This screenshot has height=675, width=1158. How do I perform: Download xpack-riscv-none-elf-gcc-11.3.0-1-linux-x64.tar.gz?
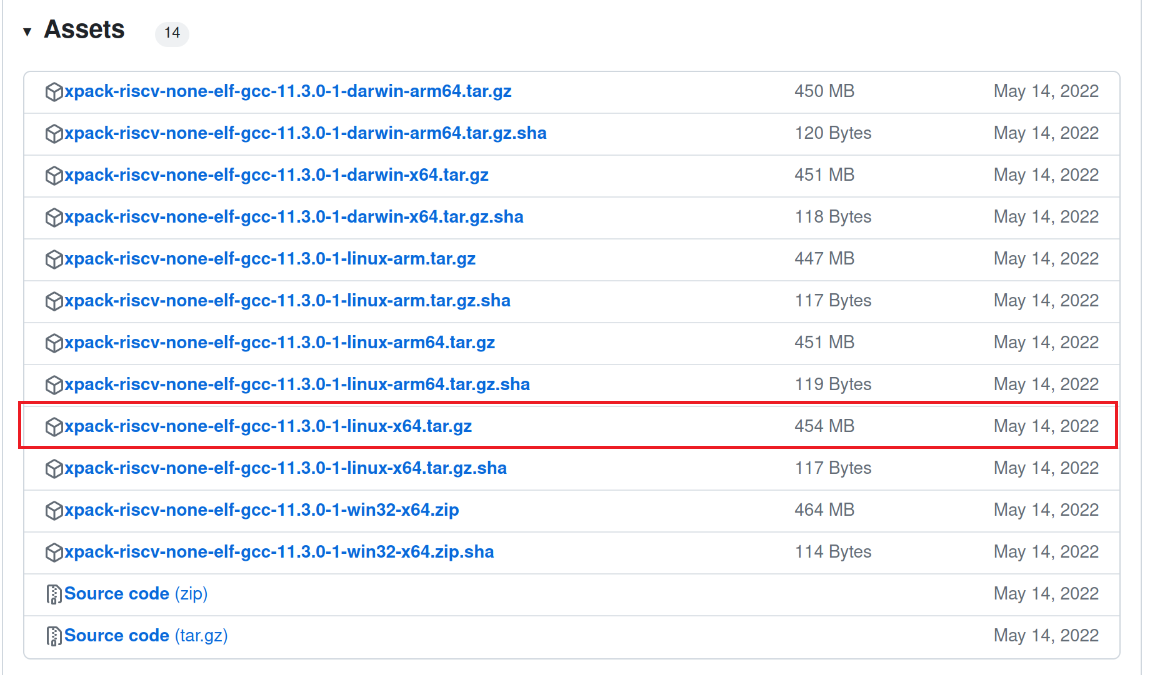tap(268, 426)
